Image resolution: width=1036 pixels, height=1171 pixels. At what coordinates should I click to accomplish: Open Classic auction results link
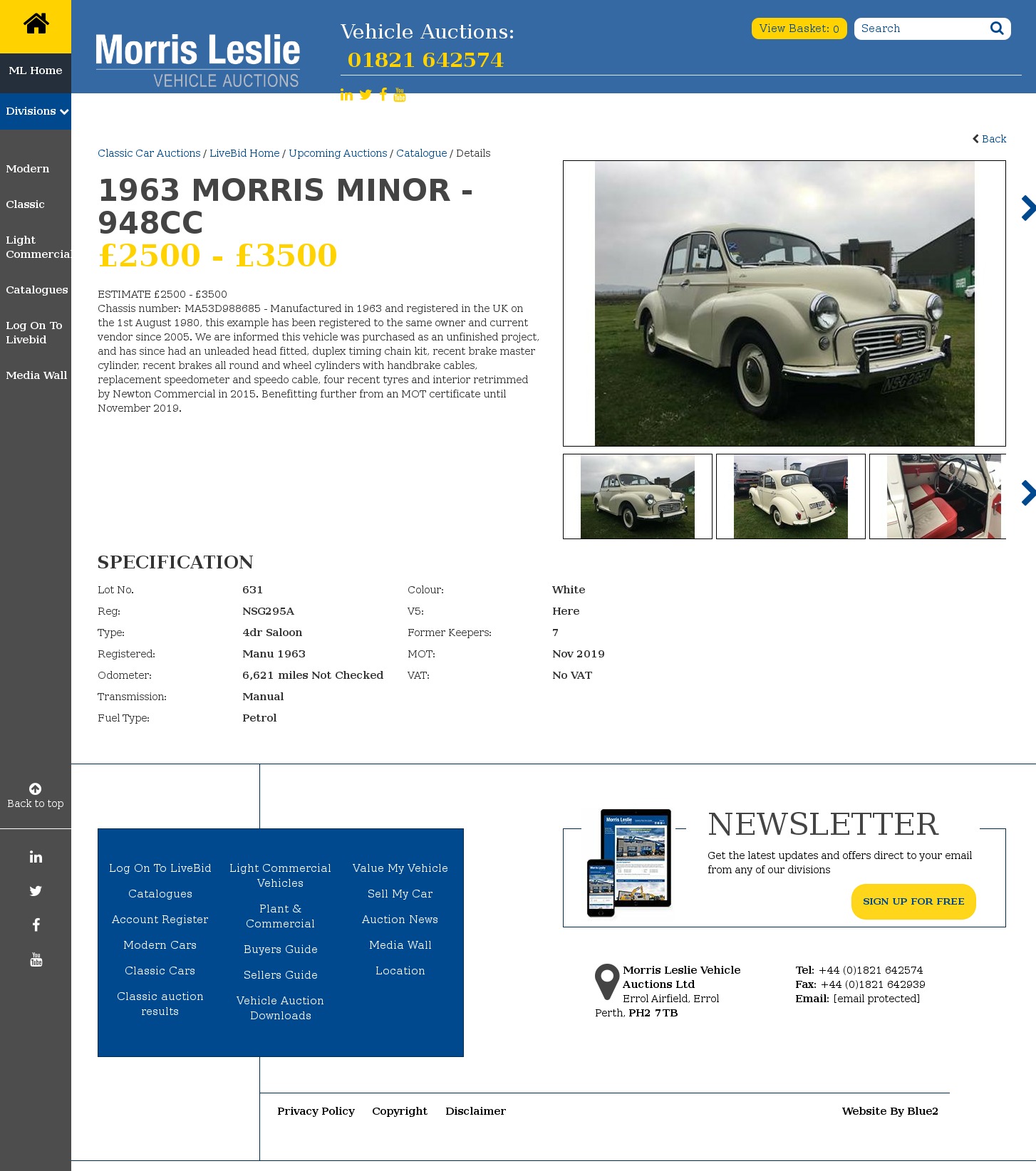click(x=160, y=1004)
